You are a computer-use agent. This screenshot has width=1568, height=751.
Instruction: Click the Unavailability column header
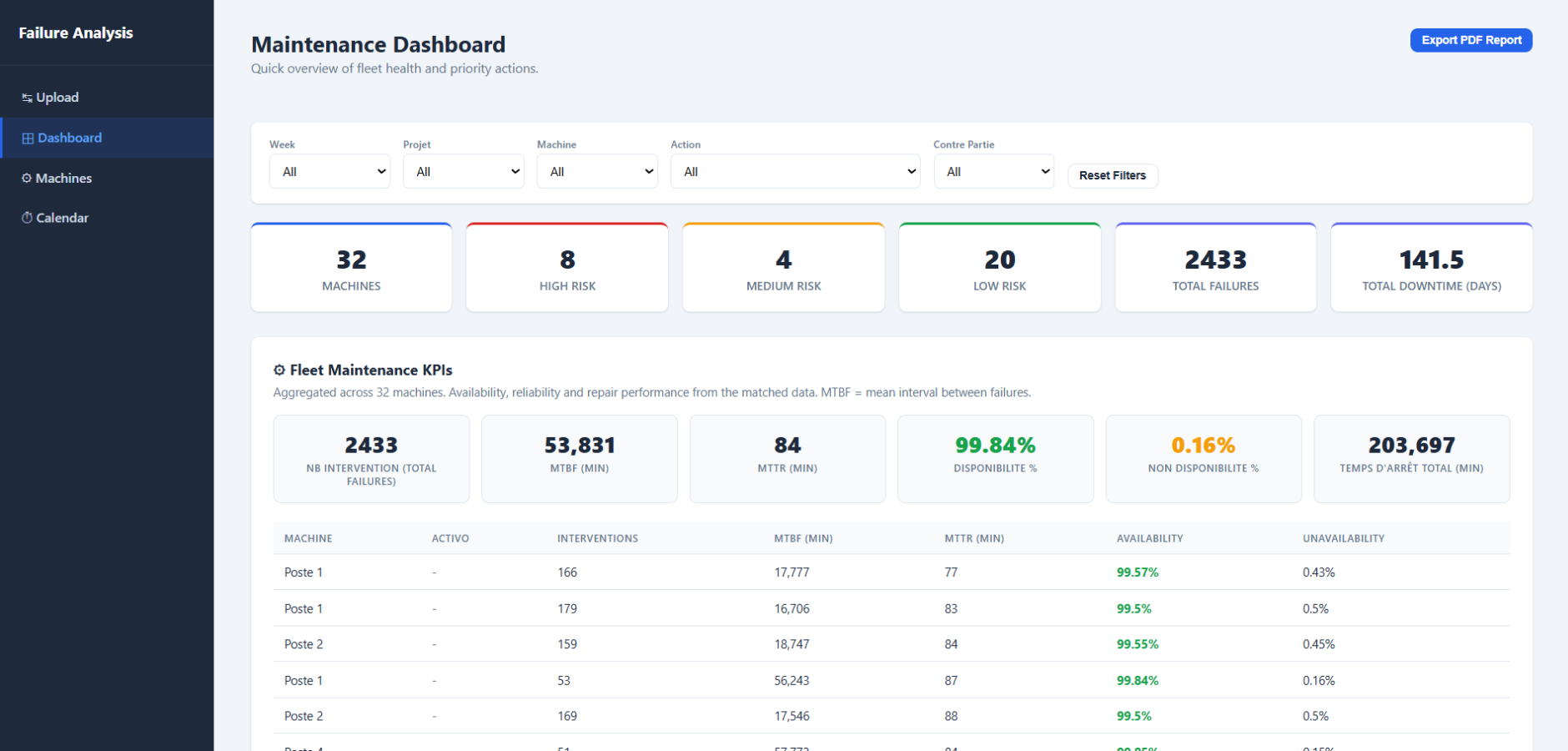1344,538
